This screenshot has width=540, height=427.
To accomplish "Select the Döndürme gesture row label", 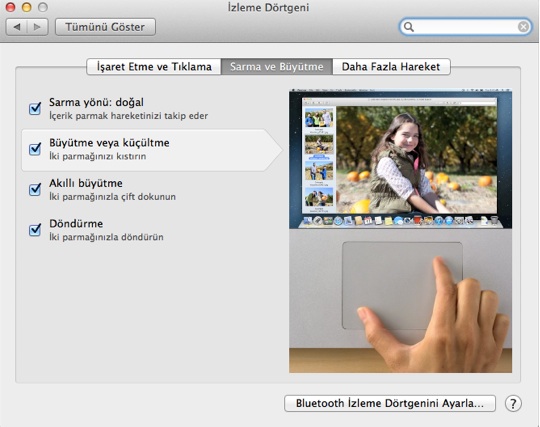I will (x=76, y=223).
